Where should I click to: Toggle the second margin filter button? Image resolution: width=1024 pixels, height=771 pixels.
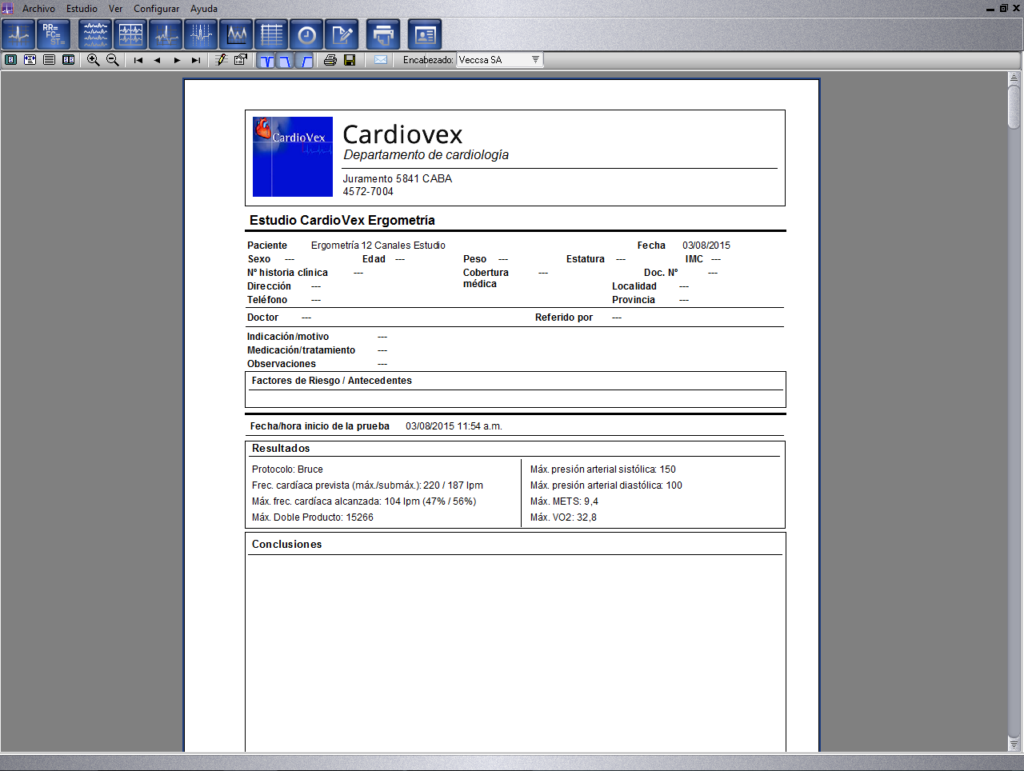285,60
